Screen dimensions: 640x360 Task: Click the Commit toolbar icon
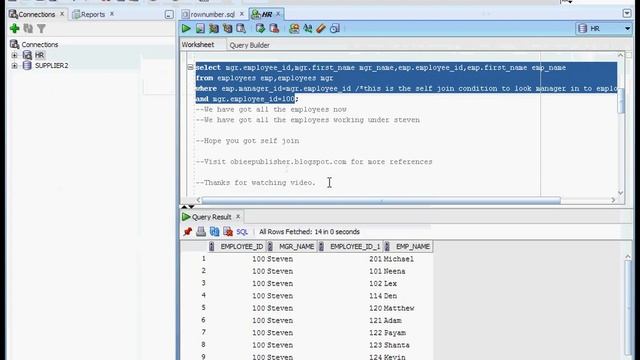[x=260, y=28]
